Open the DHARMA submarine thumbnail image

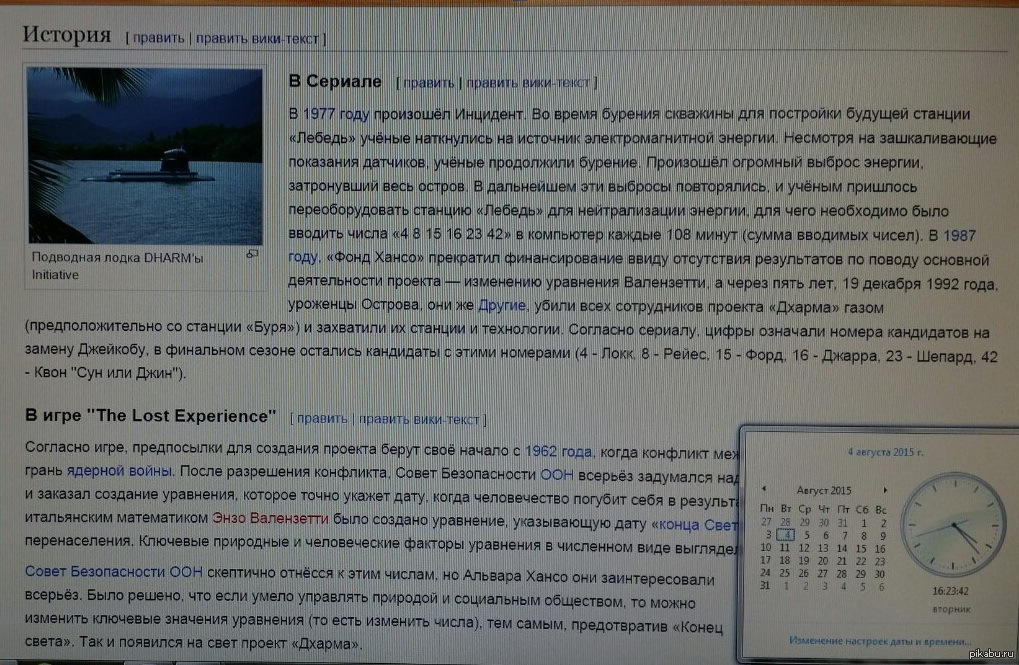[147, 153]
